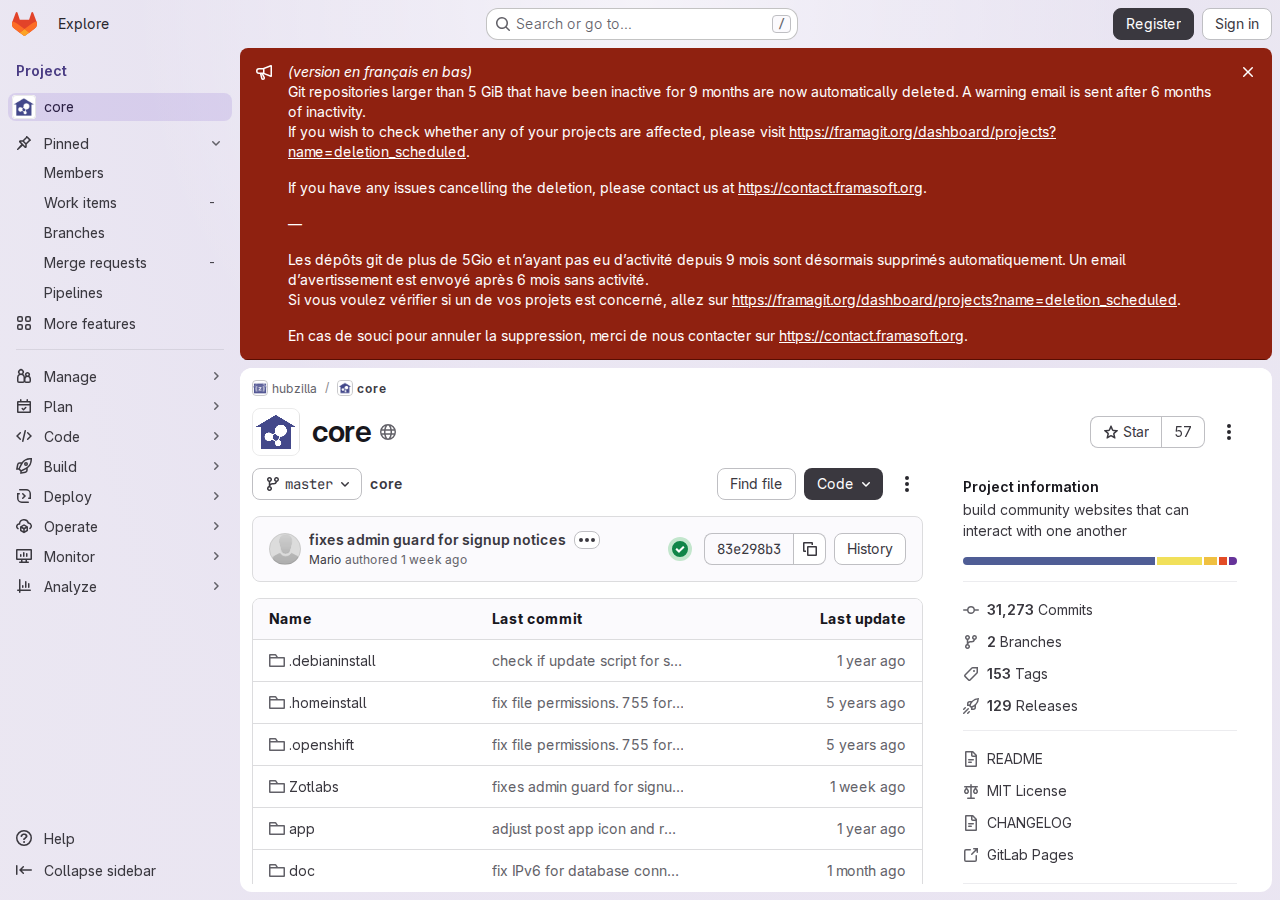Click the GitLab fox logo

pos(24,24)
